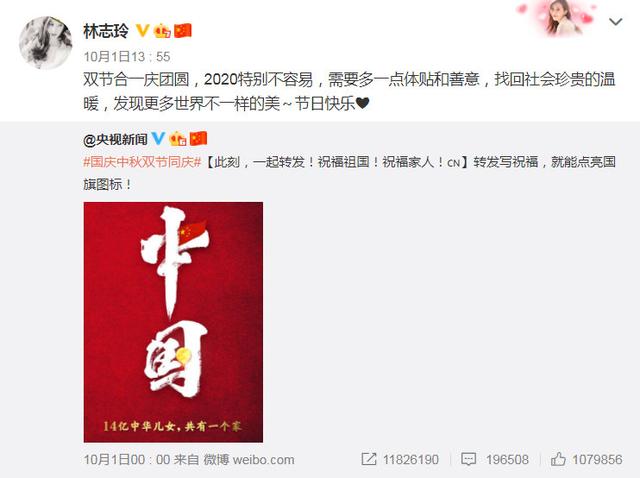Screen dimensions: 640x478
Task: Open the post options chevron menu
Action: coord(616,22)
